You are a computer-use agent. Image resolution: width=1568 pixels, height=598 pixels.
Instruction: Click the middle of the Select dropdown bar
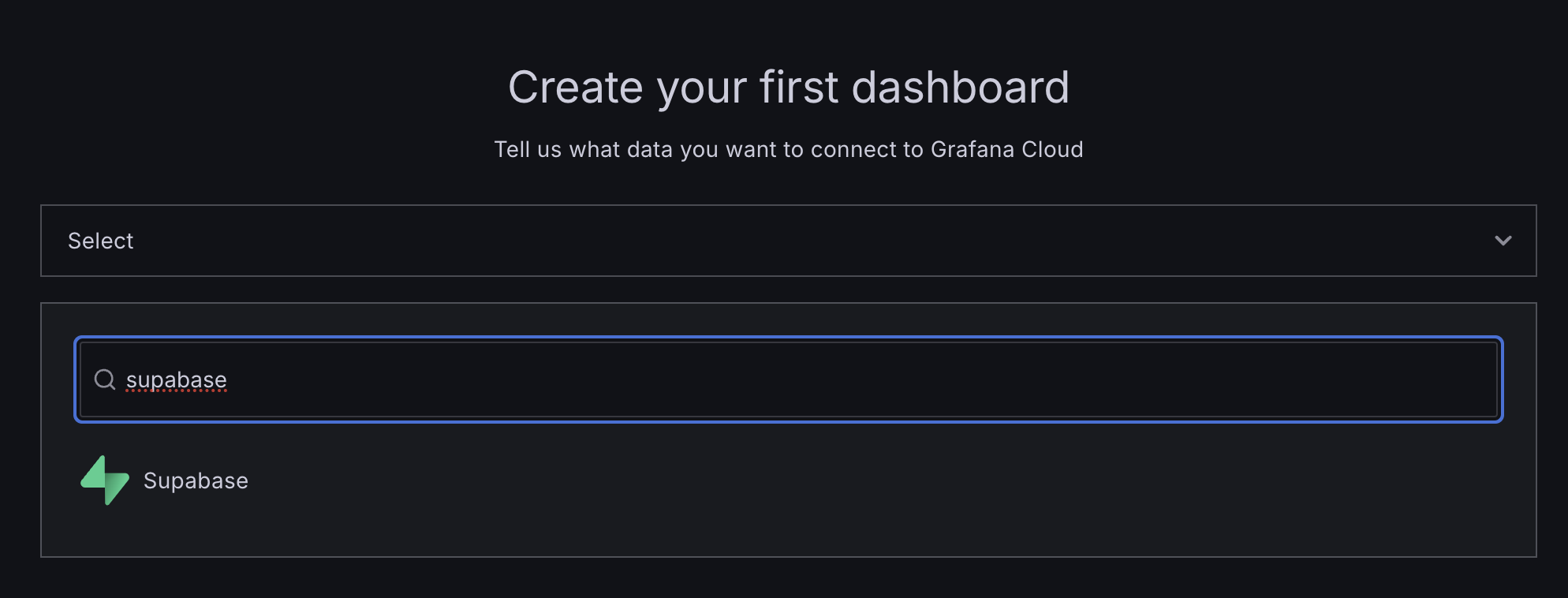point(789,241)
